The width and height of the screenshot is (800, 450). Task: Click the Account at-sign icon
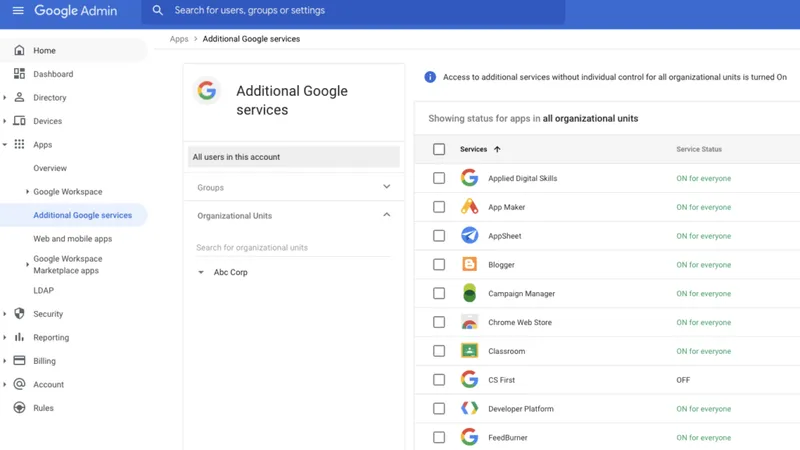(19, 384)
